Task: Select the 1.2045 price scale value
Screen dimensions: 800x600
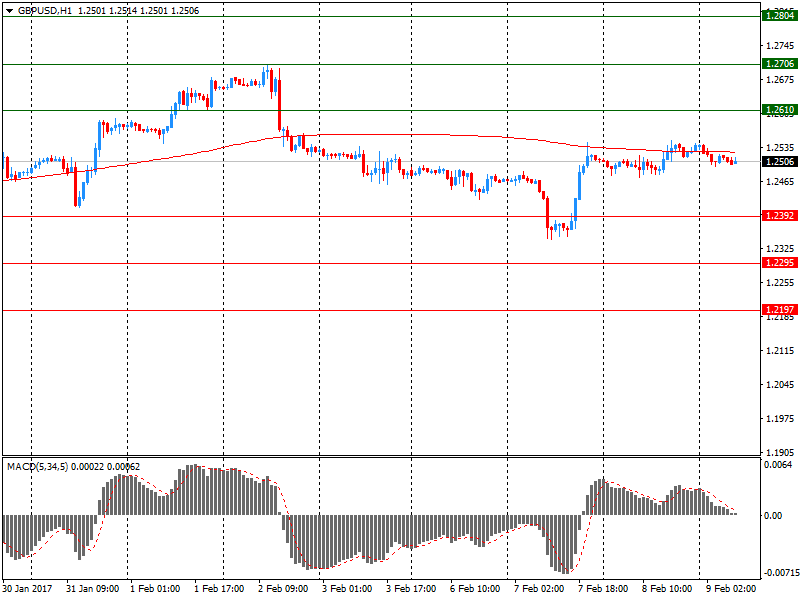Action: (x=780, y=384)
